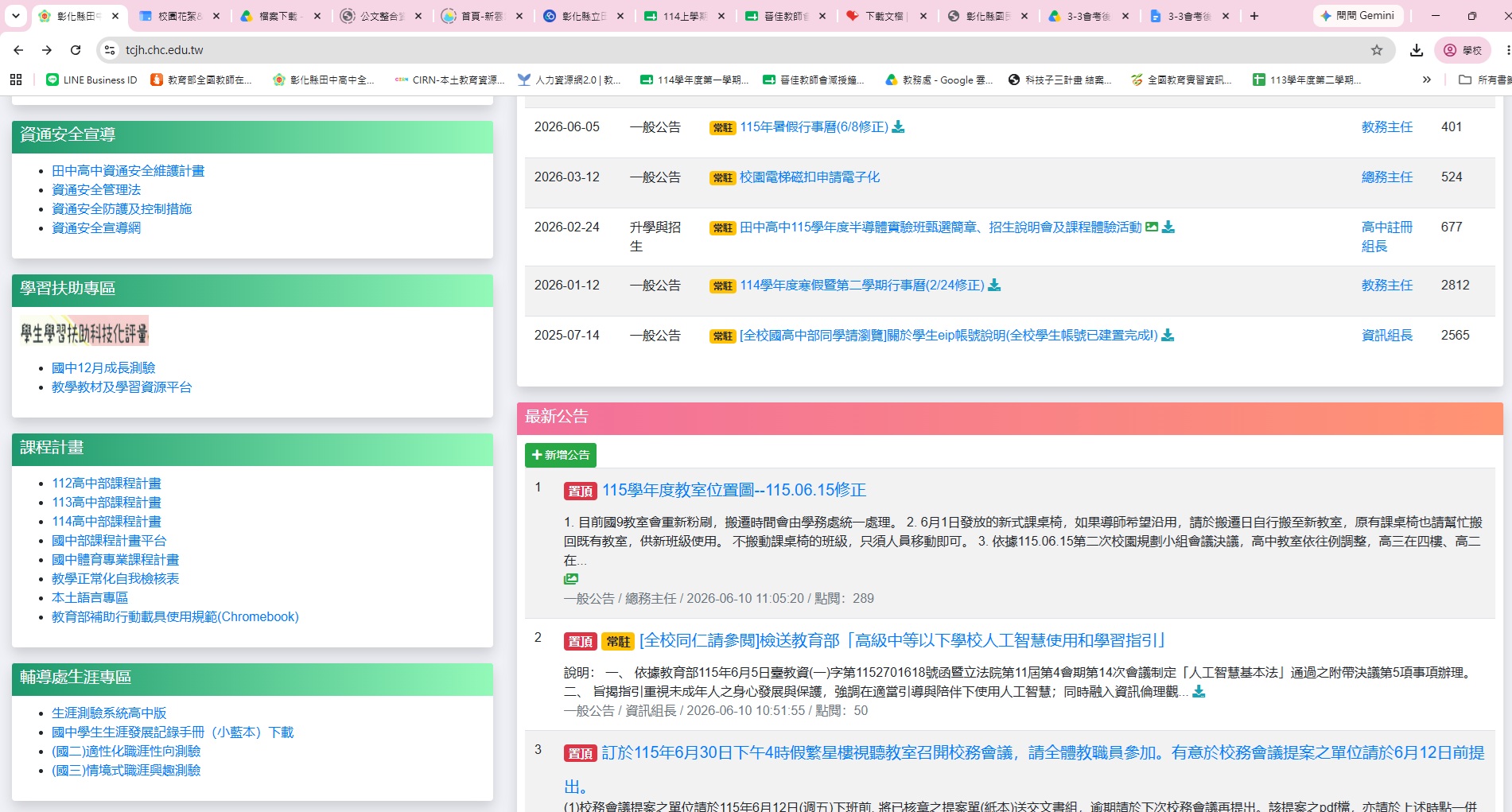The height and width of the screenshot is (812, 1512).
Task: Click 總務主任 author link in pinned table
Action: 1387,177
